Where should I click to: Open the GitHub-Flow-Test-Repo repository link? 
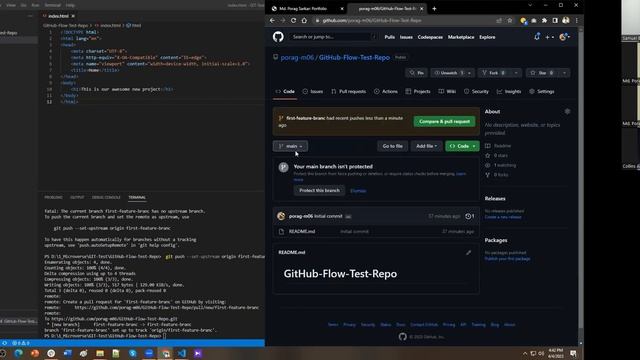point(354,58)
